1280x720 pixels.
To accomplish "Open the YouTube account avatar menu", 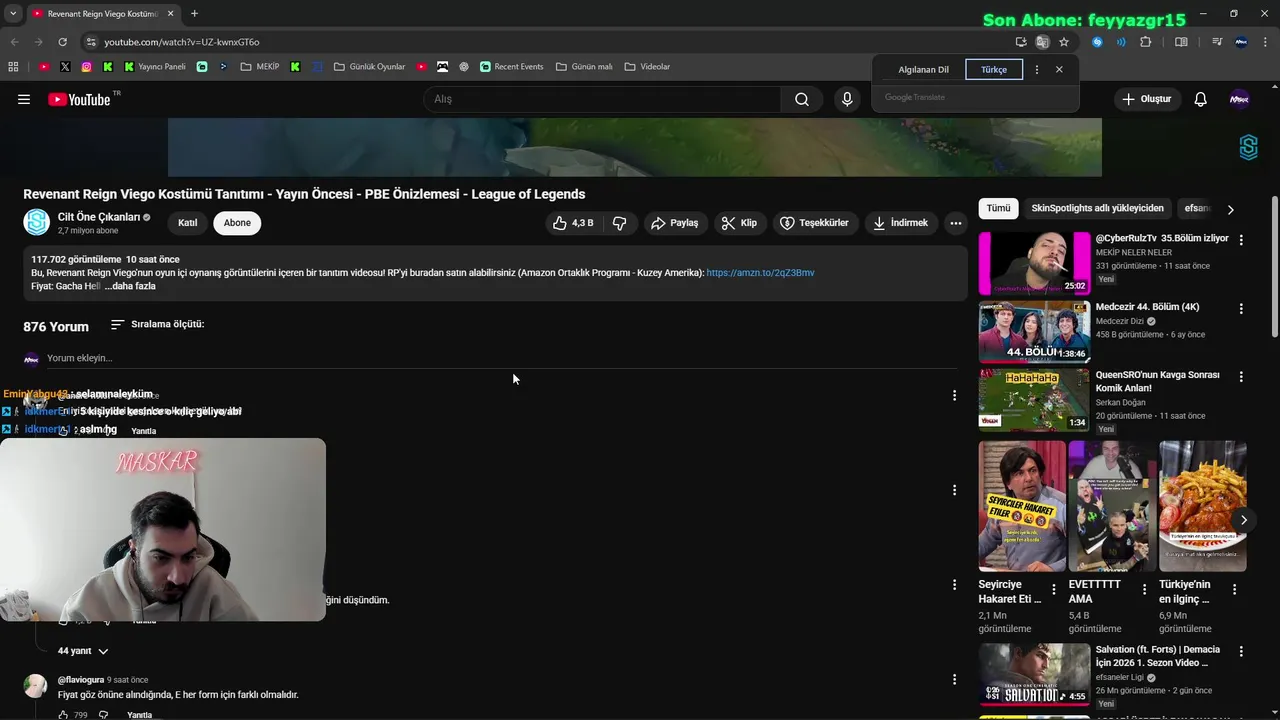I will coord(1239,99).
